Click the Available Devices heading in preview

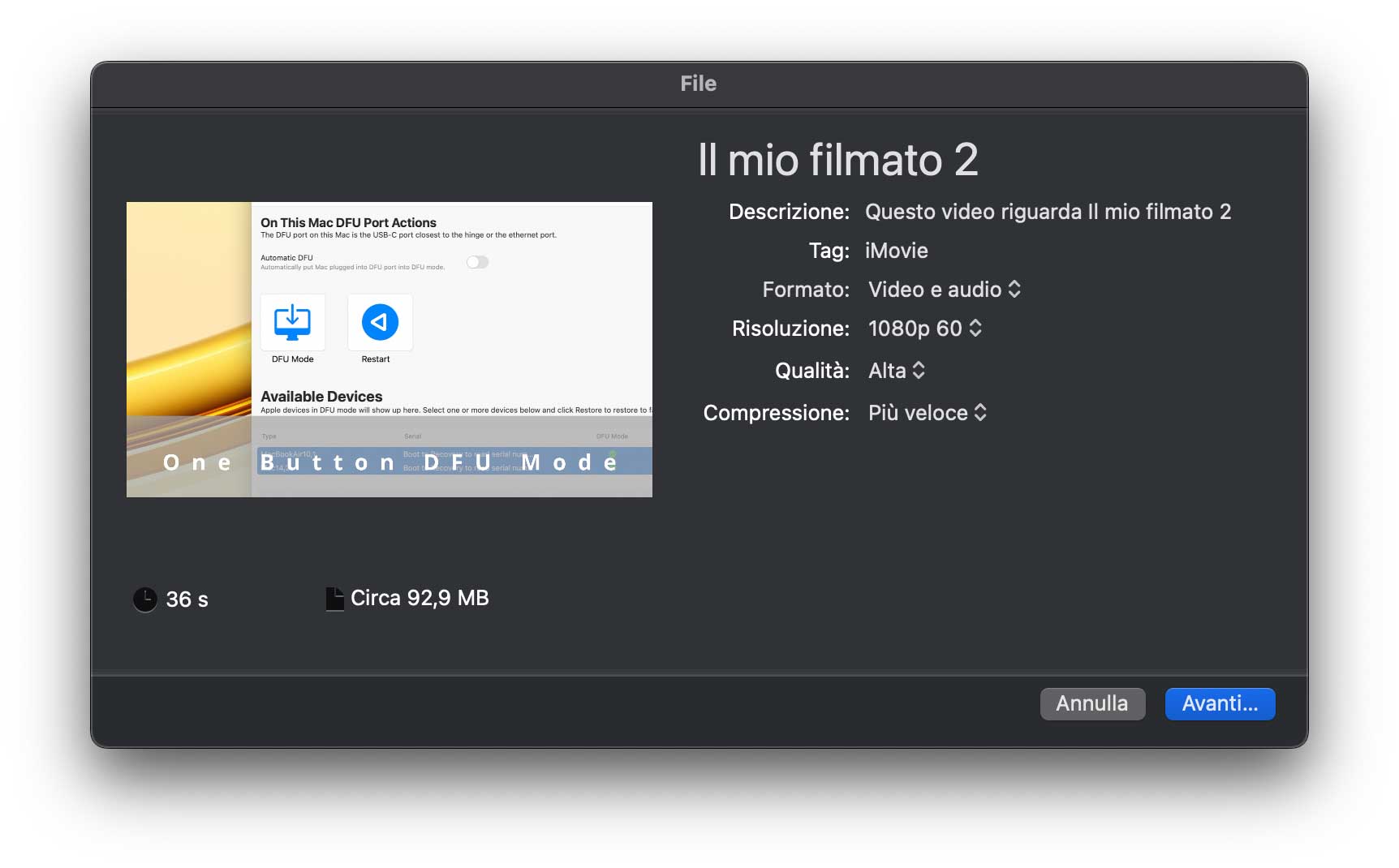[x=321, y=397]
